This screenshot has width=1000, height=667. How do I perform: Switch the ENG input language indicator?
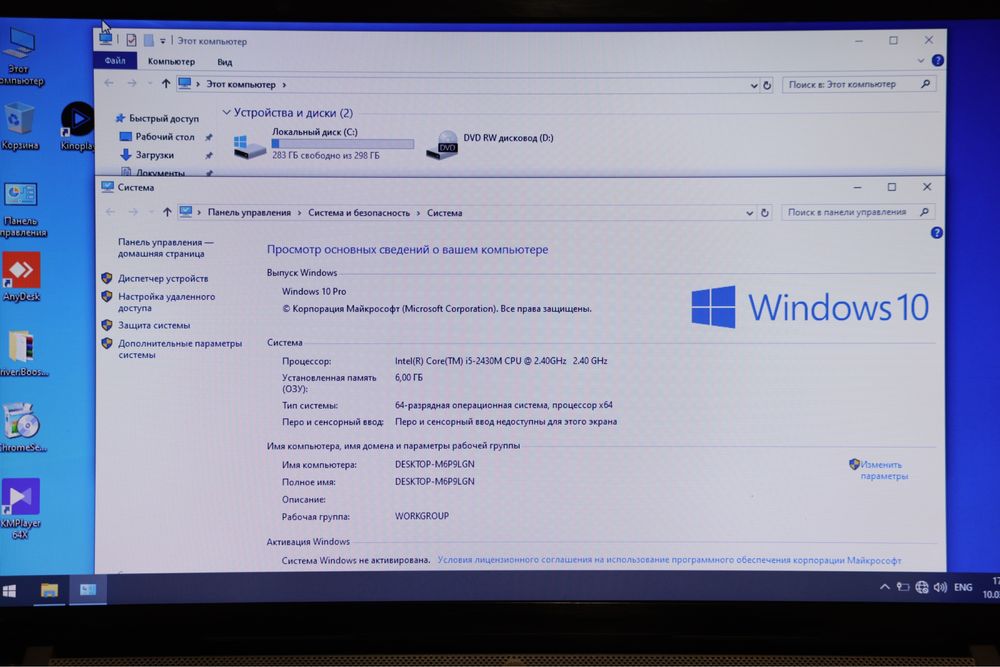(963, 587)
